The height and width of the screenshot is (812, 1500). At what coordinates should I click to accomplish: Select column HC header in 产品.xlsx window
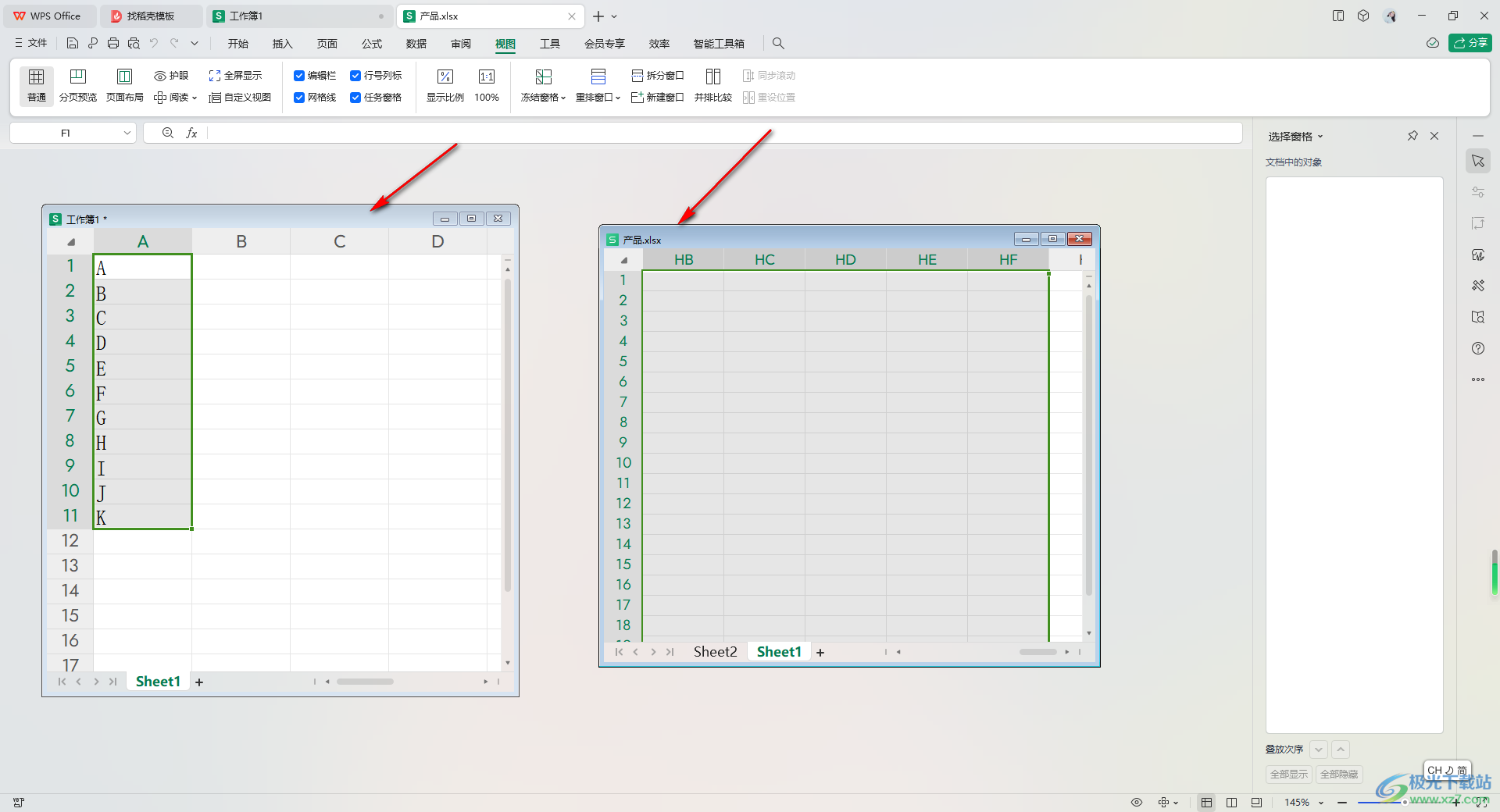[x=765, y=260]
